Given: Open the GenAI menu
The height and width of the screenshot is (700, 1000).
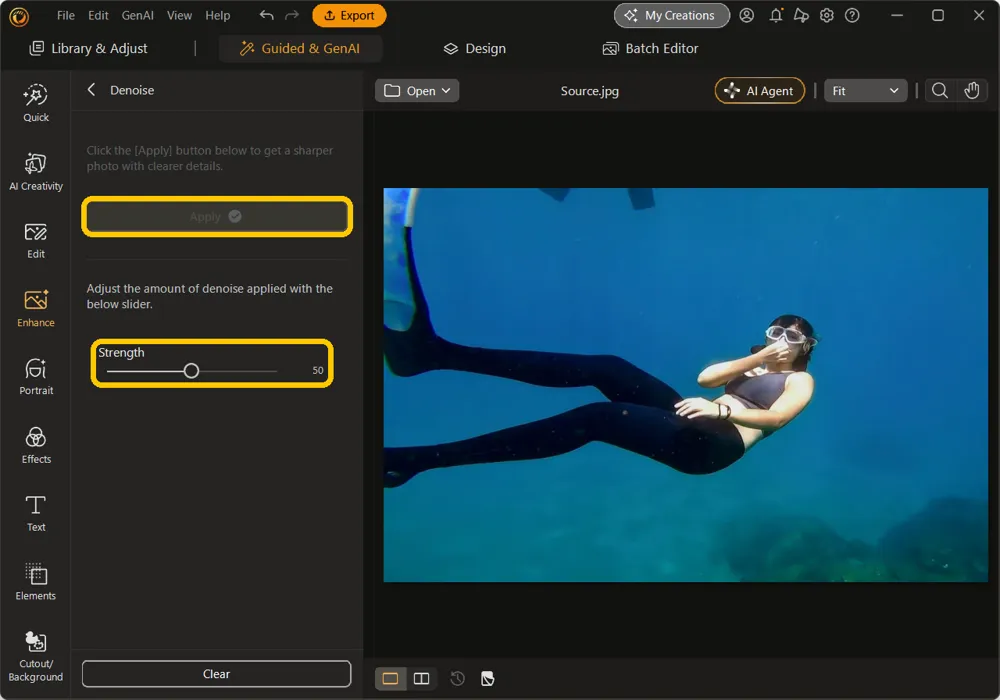Looking at the screenshot, I should point(138,15).
